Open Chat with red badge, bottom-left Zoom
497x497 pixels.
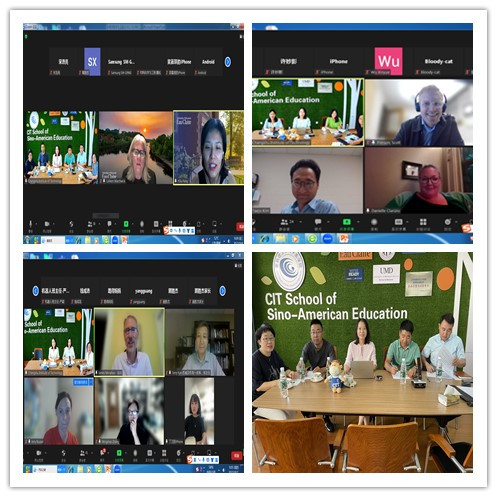point(103,453)
